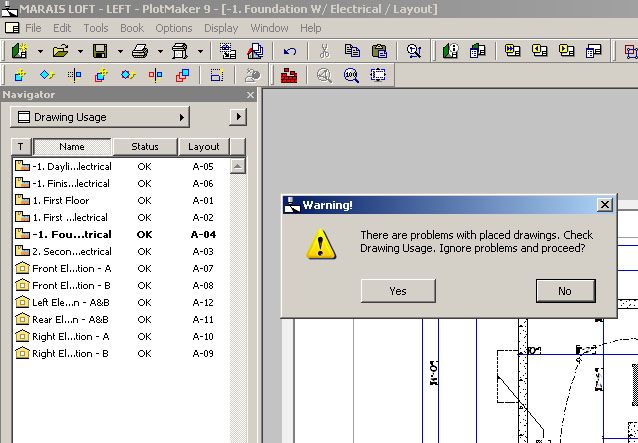Image resolution: width=638 pixels, height=443 pixels.
Task: Open the dropdown arrow beside Save icon
Action: (x=120, y=52)
